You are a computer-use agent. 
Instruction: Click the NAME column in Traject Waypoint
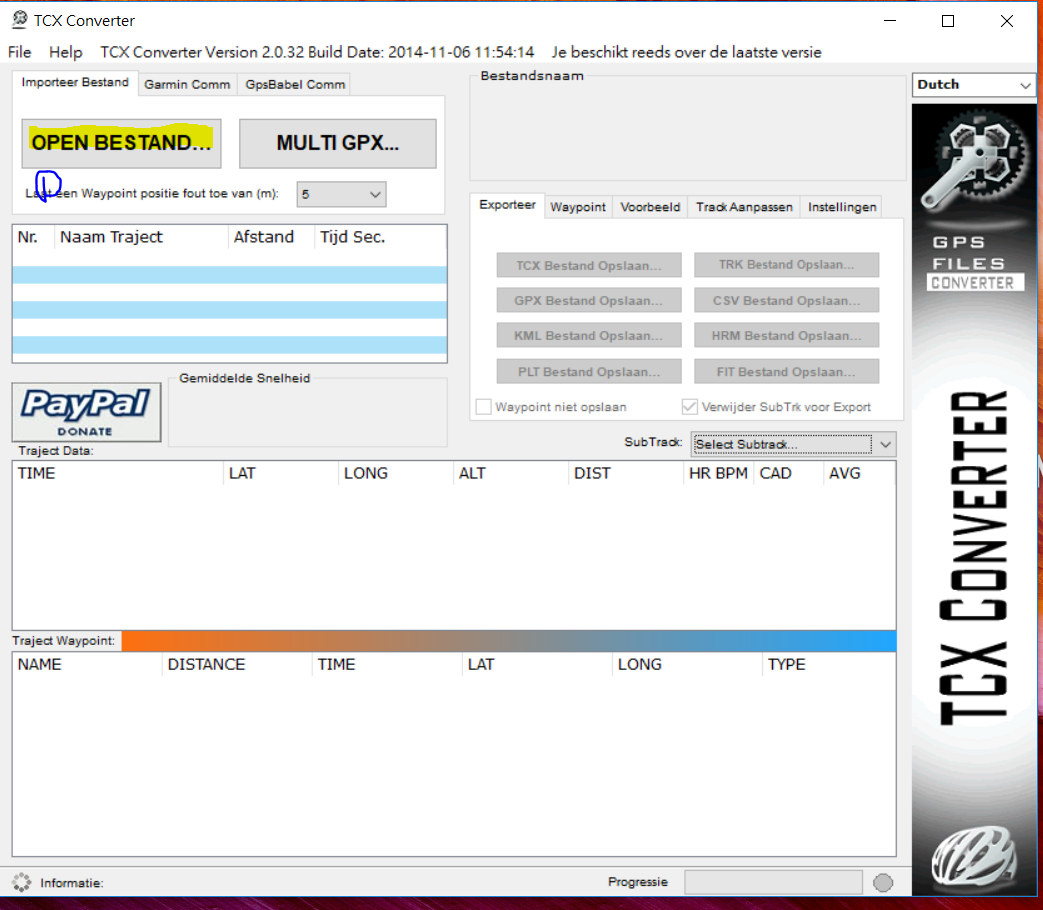[x=87, y=665]
